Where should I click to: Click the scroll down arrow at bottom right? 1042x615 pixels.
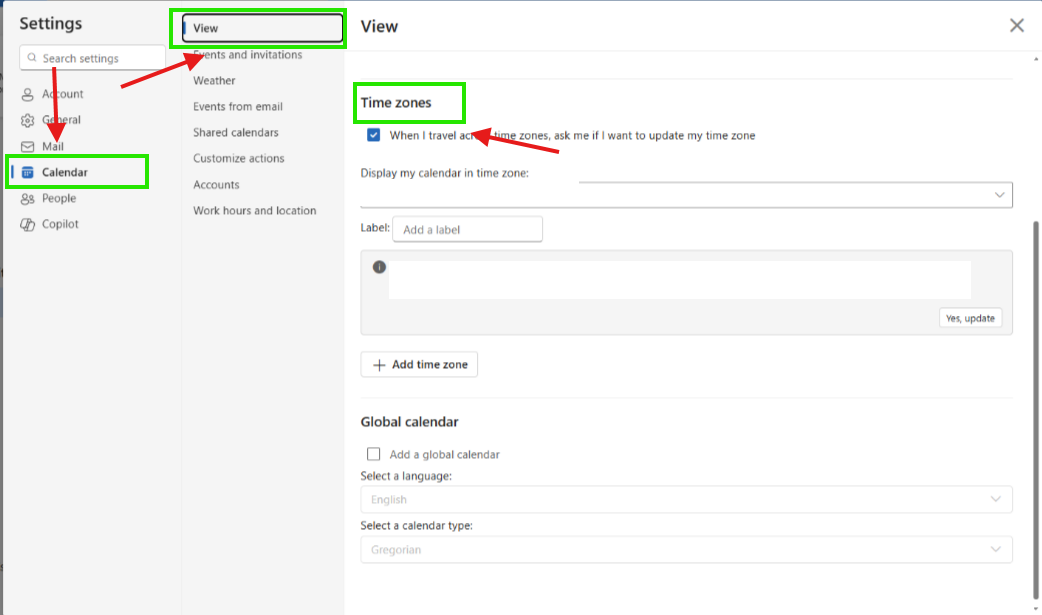(1035, 608)
